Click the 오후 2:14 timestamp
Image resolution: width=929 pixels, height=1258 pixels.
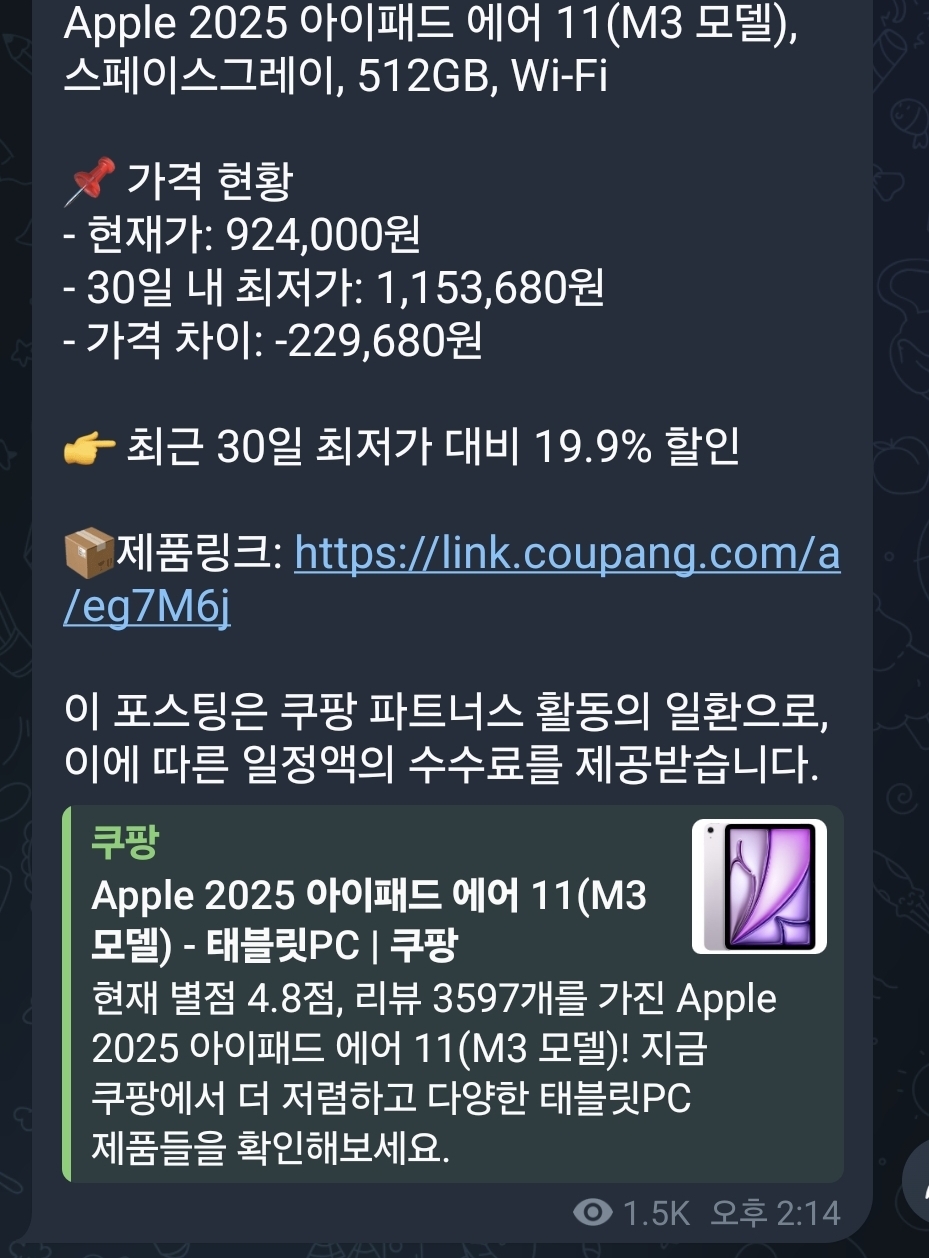775,1214
